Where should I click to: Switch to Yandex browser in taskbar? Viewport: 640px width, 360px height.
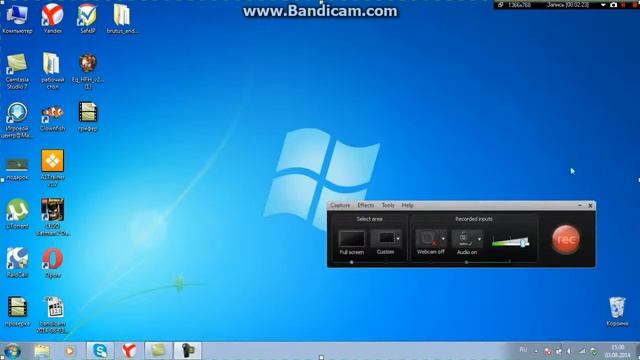tap(129, 351)
